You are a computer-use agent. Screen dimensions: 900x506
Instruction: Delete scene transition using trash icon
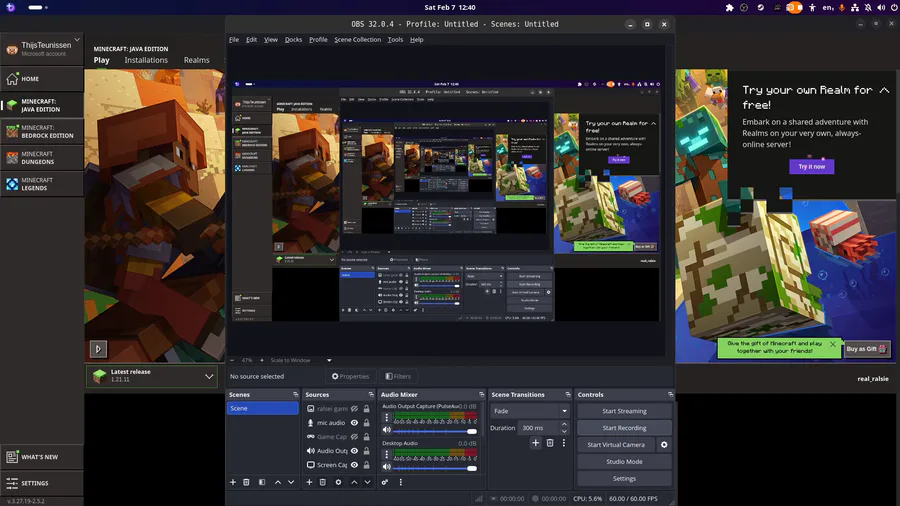[x=550, y=443]
